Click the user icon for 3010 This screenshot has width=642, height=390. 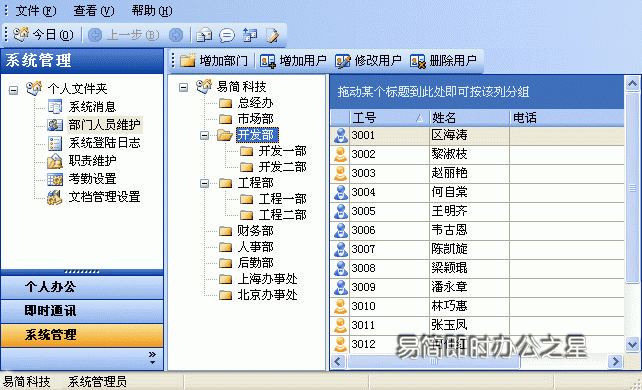pos(340,306)
